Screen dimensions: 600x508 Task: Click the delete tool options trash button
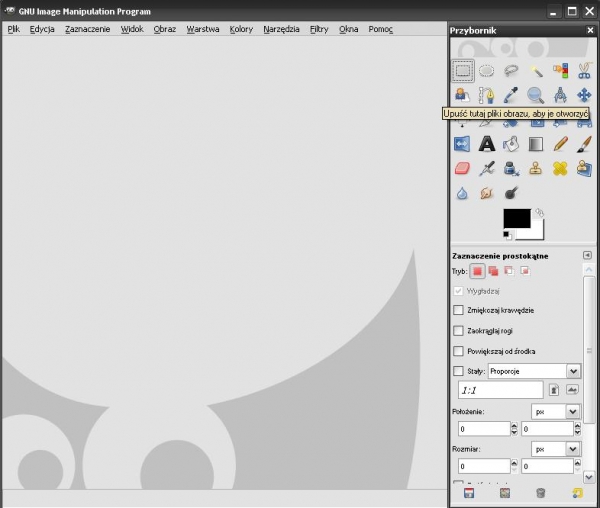pyautogui.click(x=540, y=493)
